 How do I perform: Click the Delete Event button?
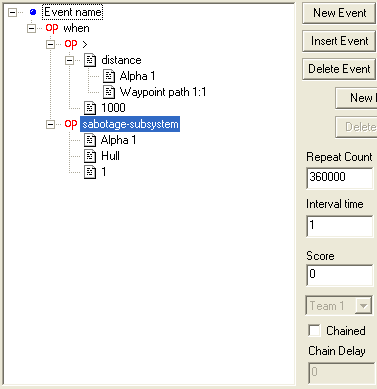339,69
